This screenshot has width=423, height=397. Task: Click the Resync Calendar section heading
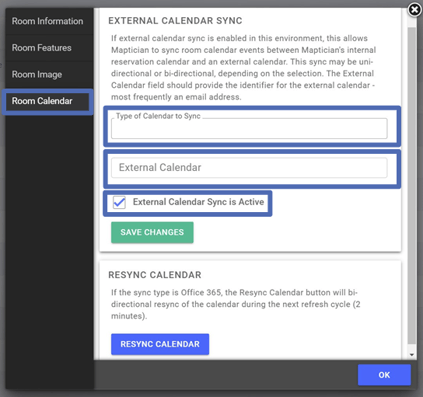(x=155, y=275)
